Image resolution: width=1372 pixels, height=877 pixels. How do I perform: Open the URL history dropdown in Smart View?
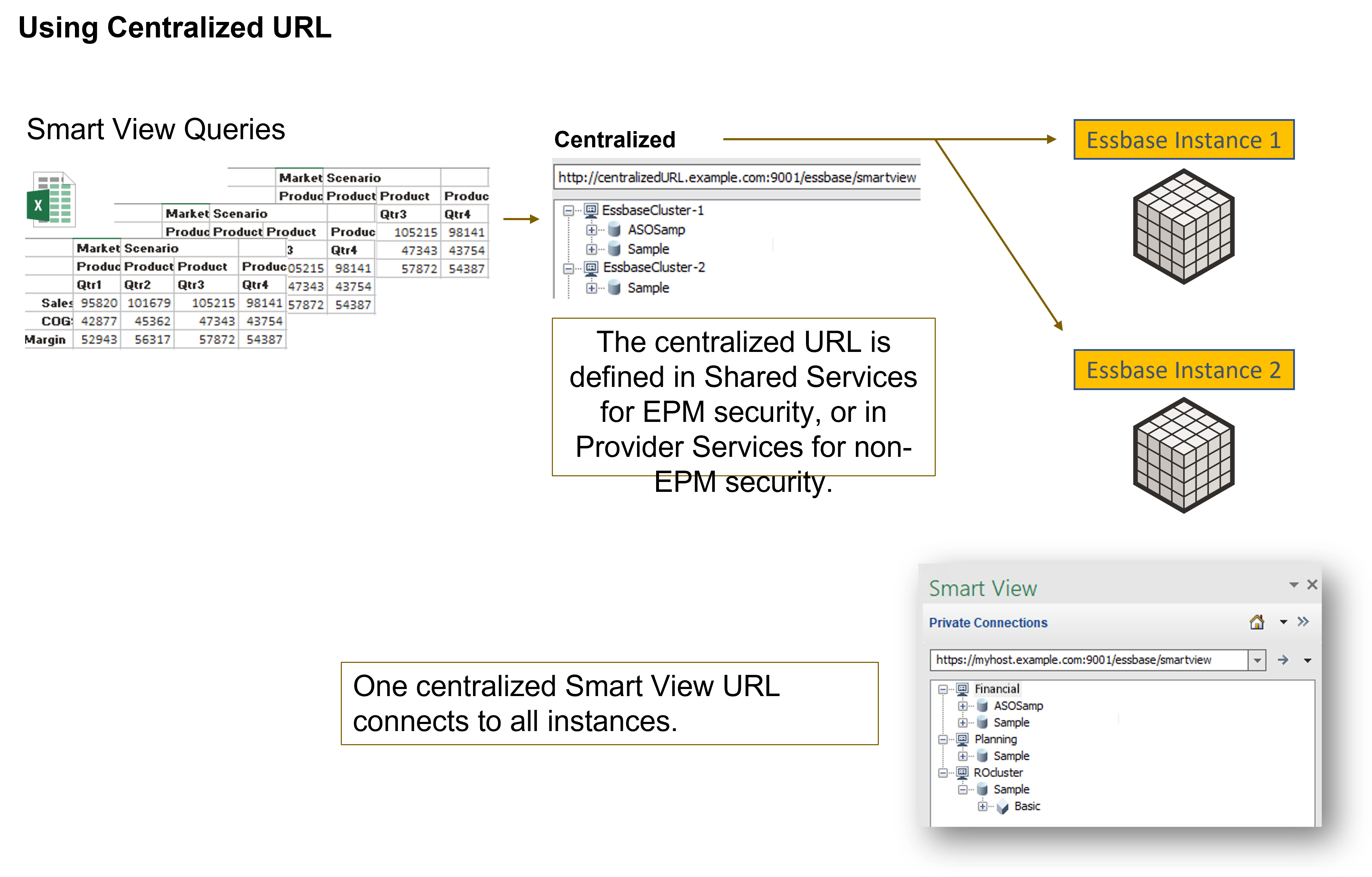1257,661
